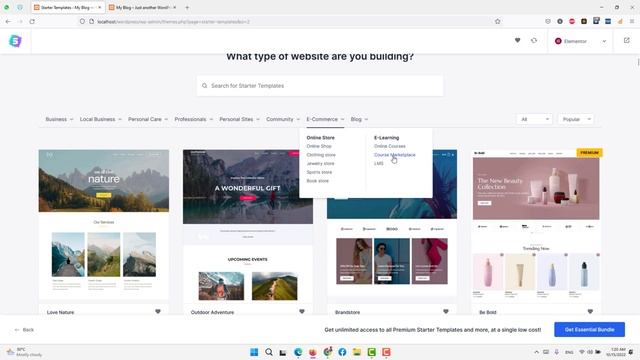Select Online Courses from the menu
Screen dimensions: 640x360
[x=390, y=146]
